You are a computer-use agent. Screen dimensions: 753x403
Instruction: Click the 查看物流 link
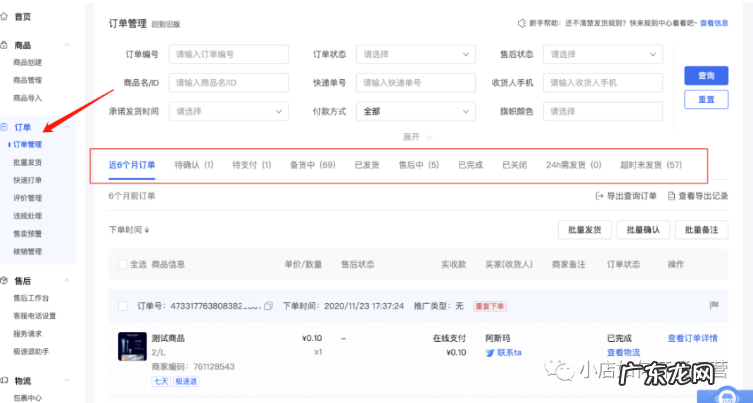pyautogui.click(x=623, y=353)
